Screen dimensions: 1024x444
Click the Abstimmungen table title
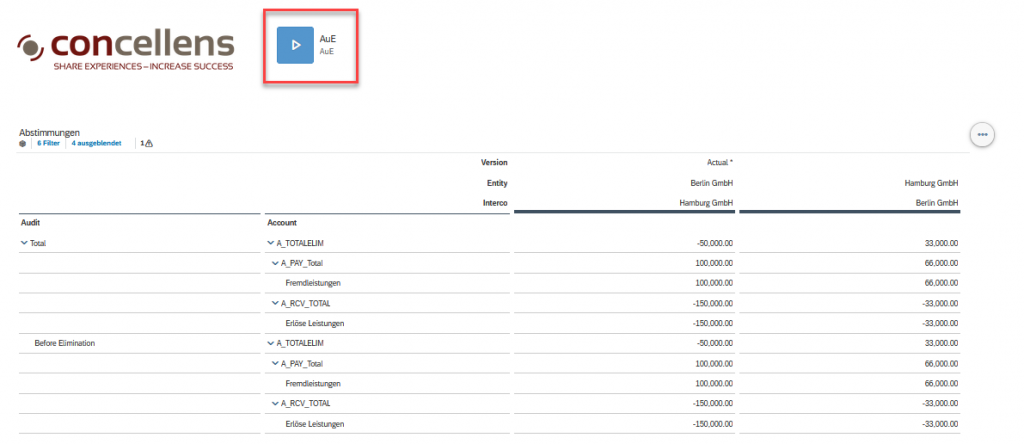[49, 132]
